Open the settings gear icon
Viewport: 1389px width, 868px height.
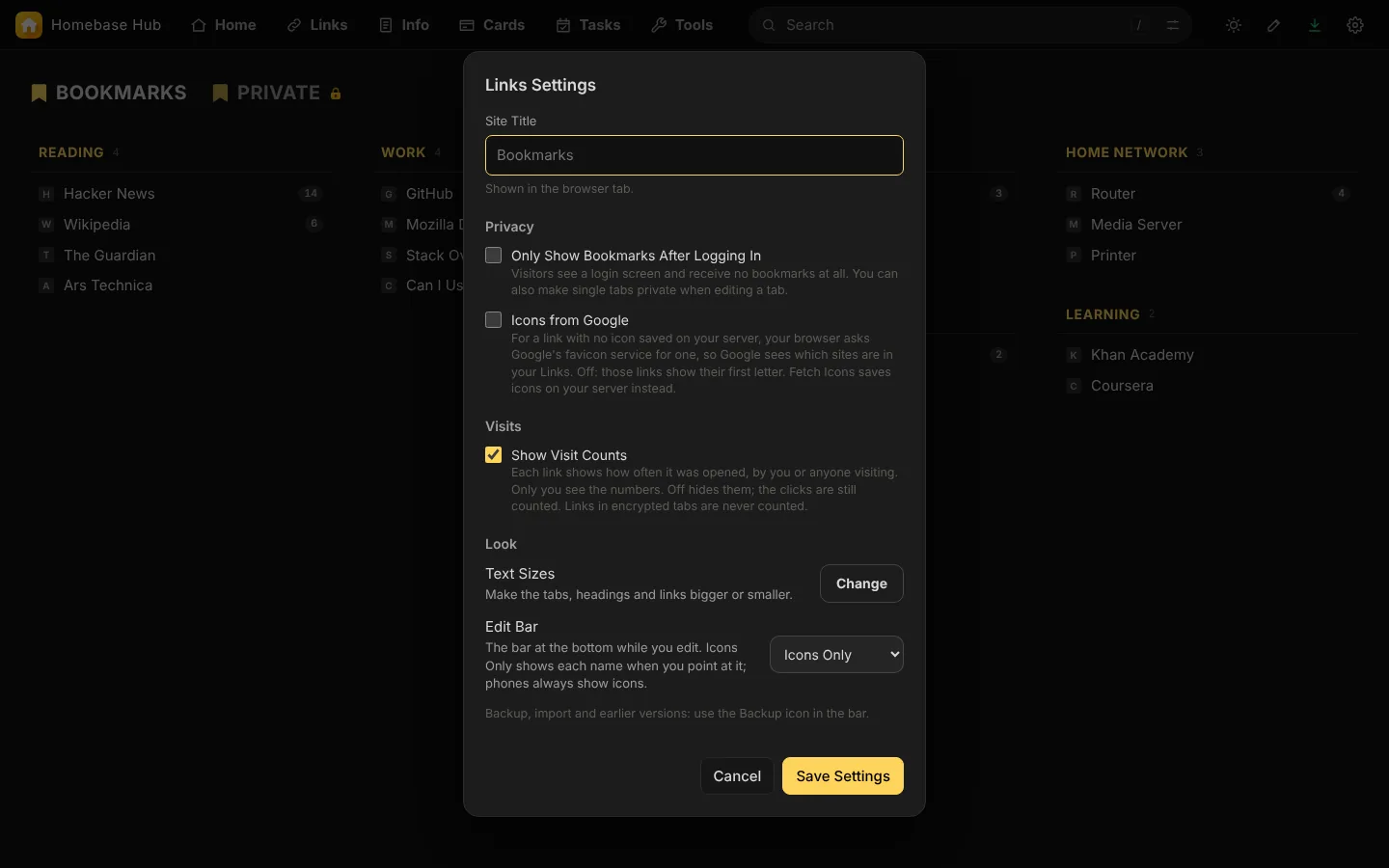(1355, 25)
